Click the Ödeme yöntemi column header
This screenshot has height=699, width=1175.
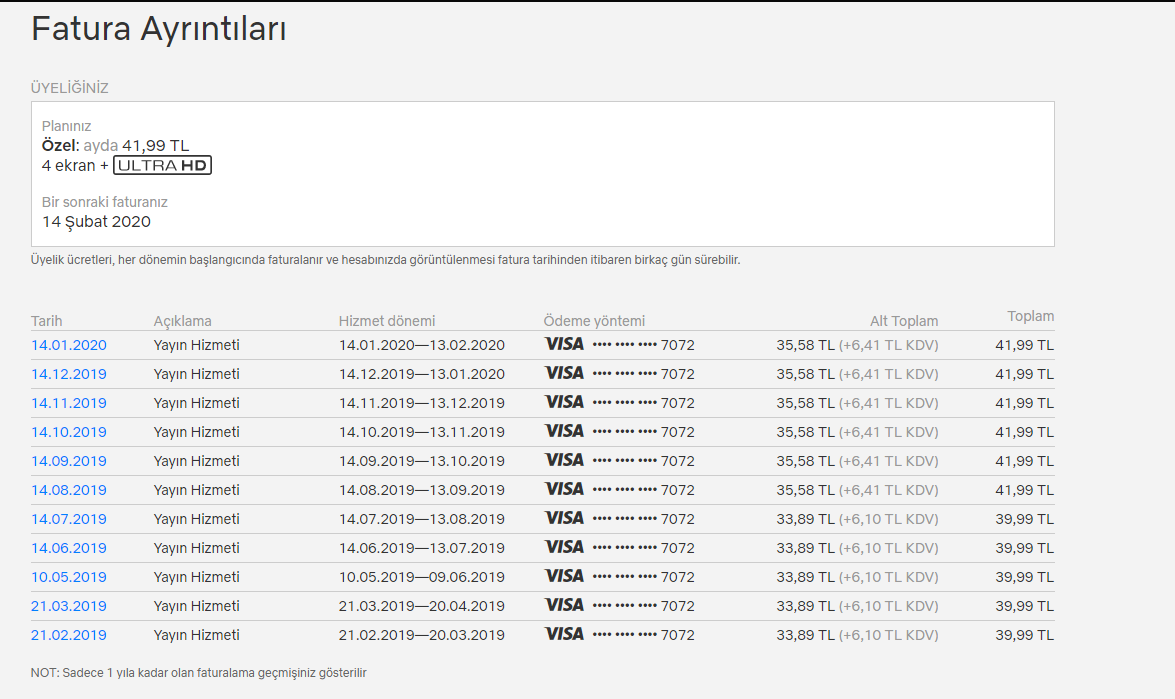click(x=594, y=321)
